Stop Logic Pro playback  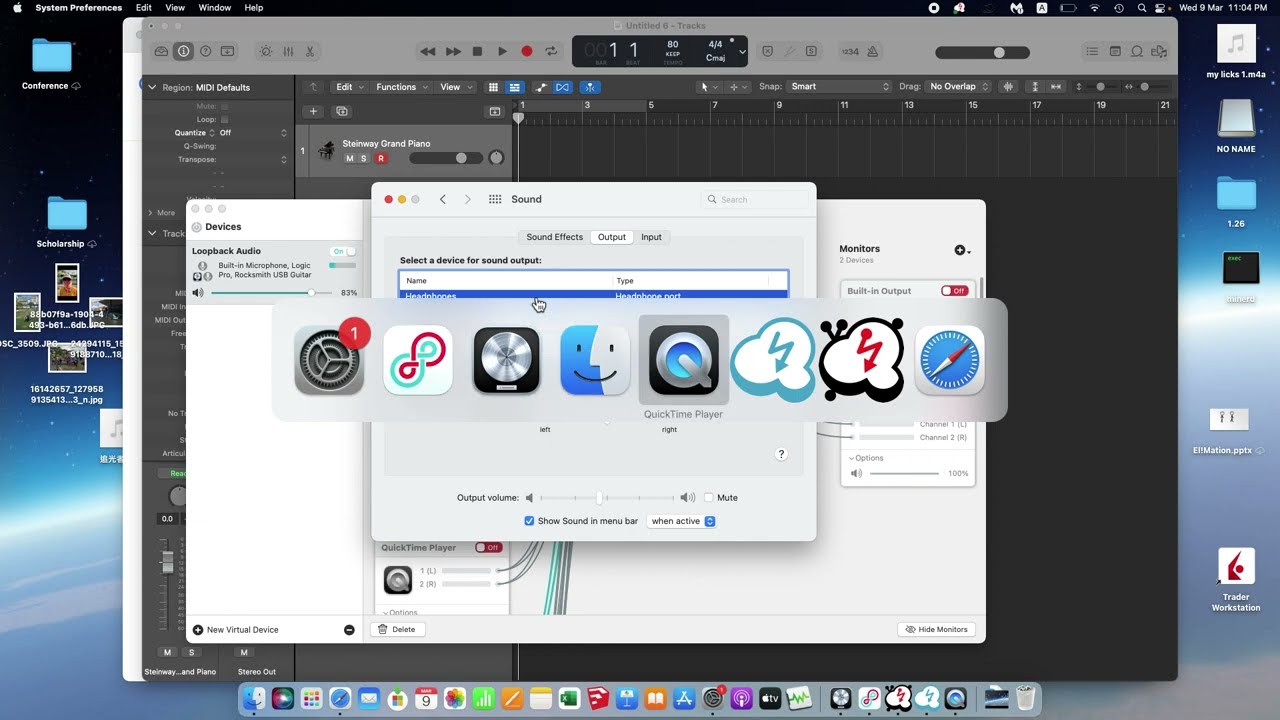[x=477, y=51]
